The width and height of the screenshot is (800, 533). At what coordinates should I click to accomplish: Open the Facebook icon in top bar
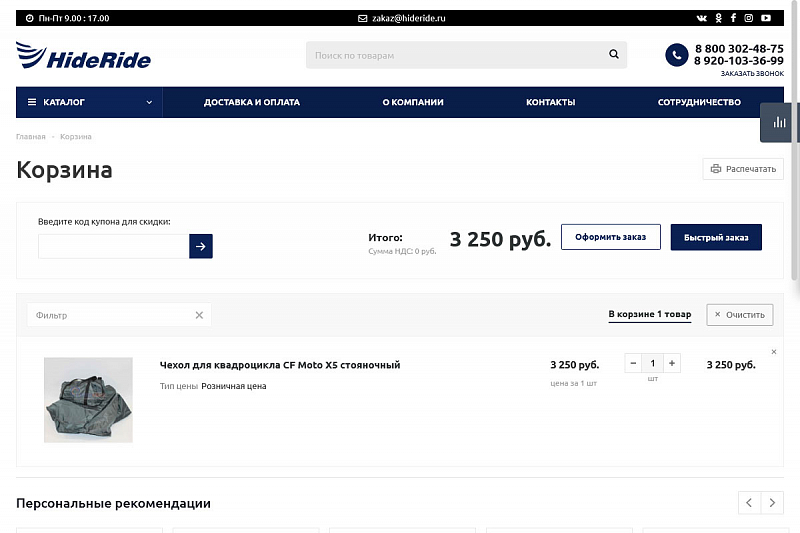733,18
